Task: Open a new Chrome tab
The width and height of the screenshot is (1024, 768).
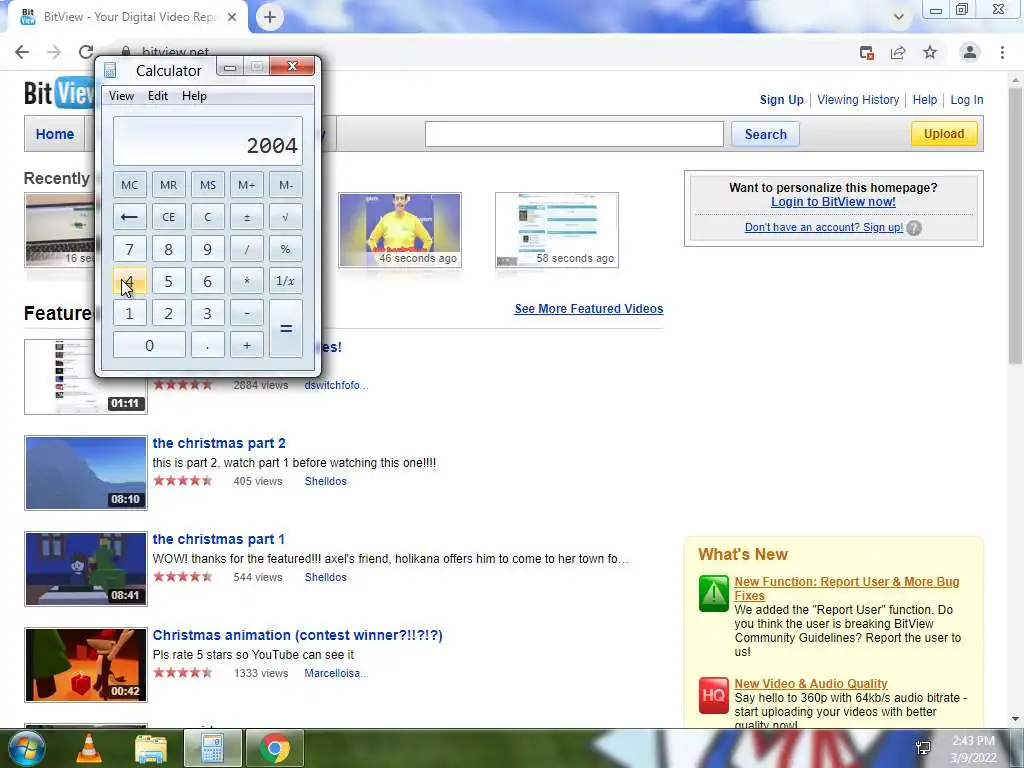Action: tap(270, 18)
